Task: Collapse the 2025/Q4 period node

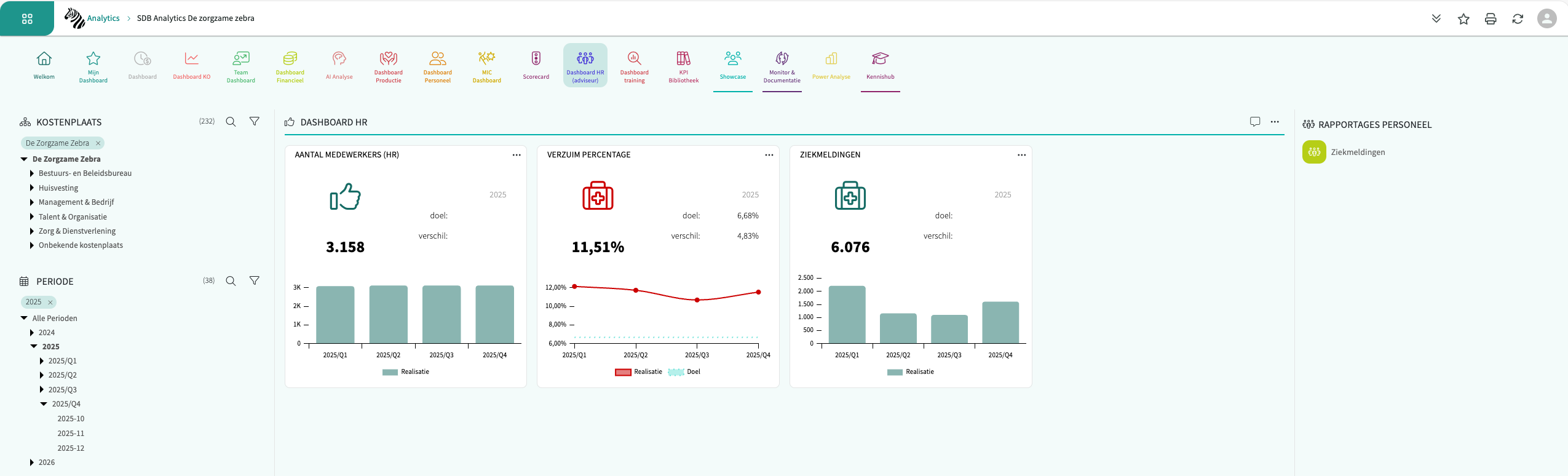Action: tap(44, 404)
